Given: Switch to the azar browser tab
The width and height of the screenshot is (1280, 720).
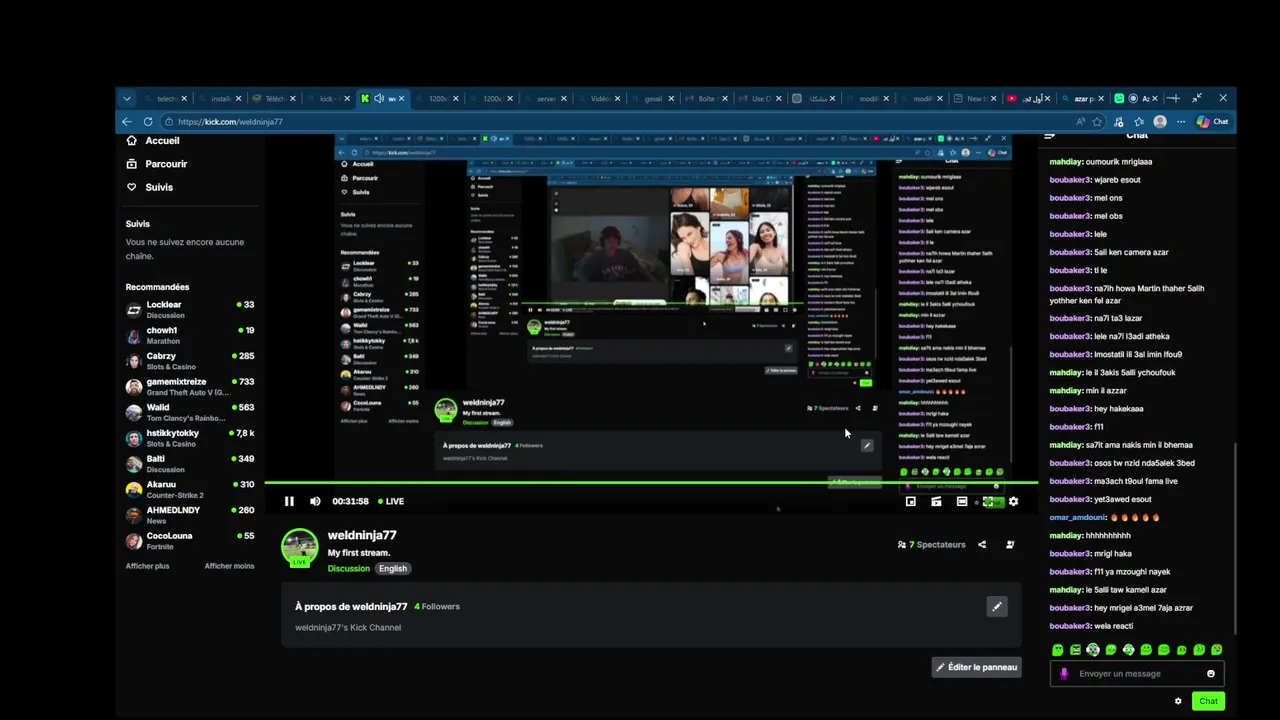Looking at the screenshot, I should pyautogui.click(x=1085, y=99).
